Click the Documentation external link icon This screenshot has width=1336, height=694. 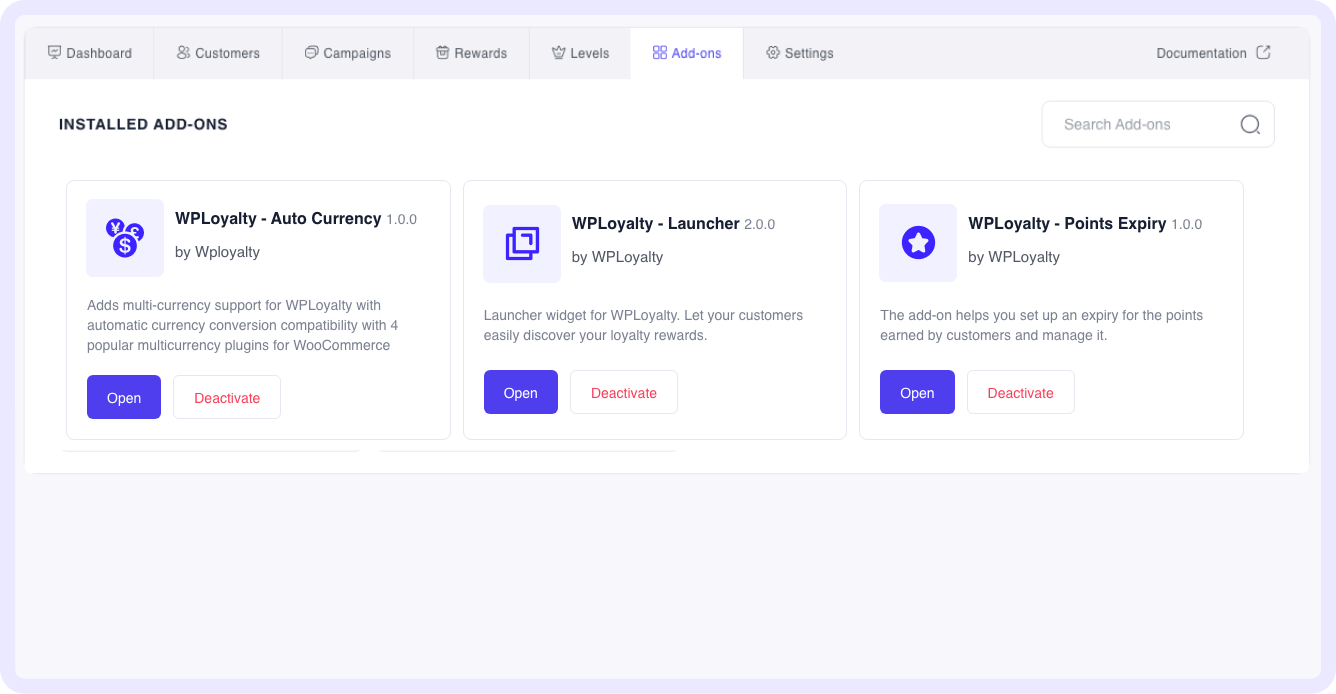(1263, 52)
